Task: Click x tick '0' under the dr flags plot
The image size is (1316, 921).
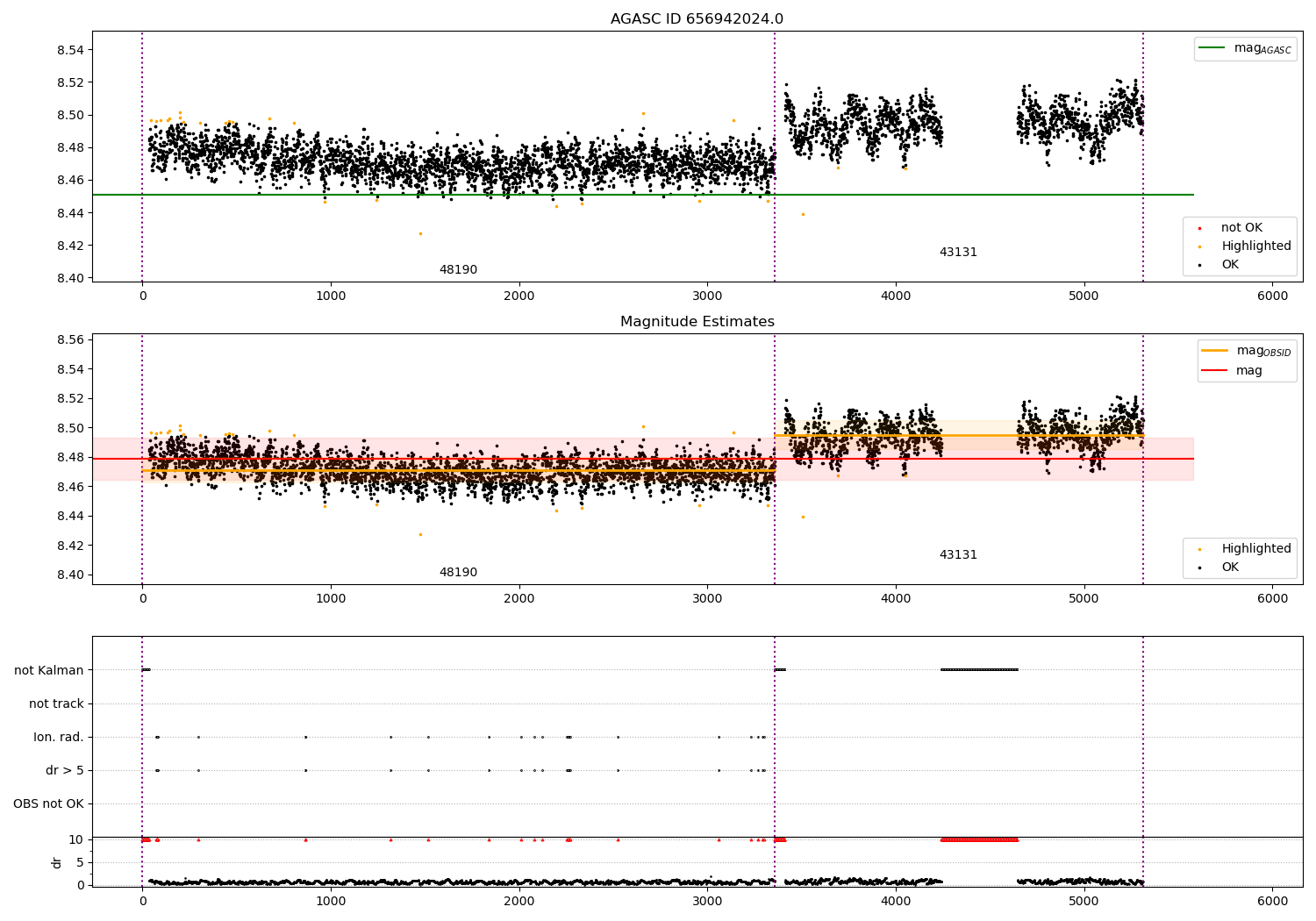Action: (142, 901)
